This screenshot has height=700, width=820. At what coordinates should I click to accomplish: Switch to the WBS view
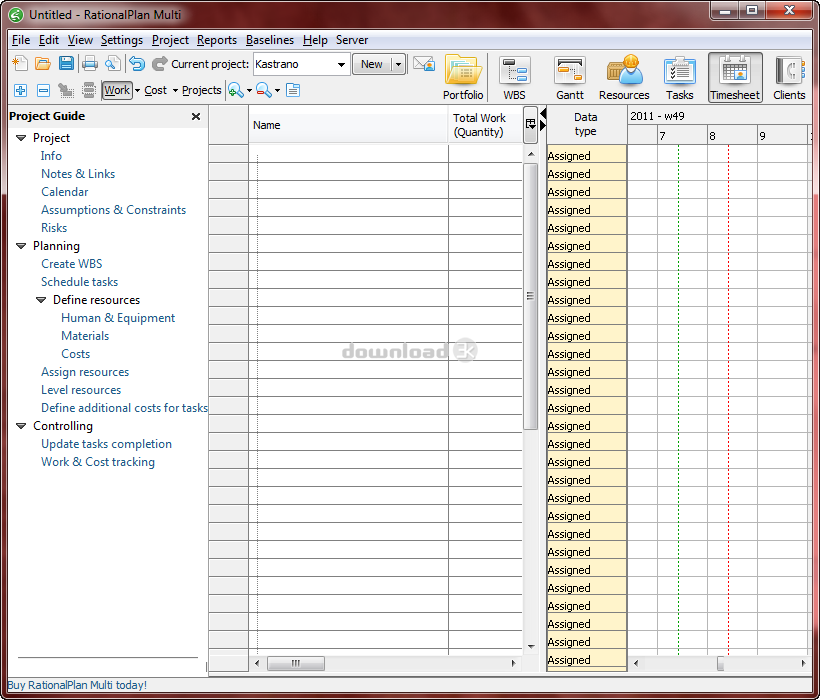[514, 78]
